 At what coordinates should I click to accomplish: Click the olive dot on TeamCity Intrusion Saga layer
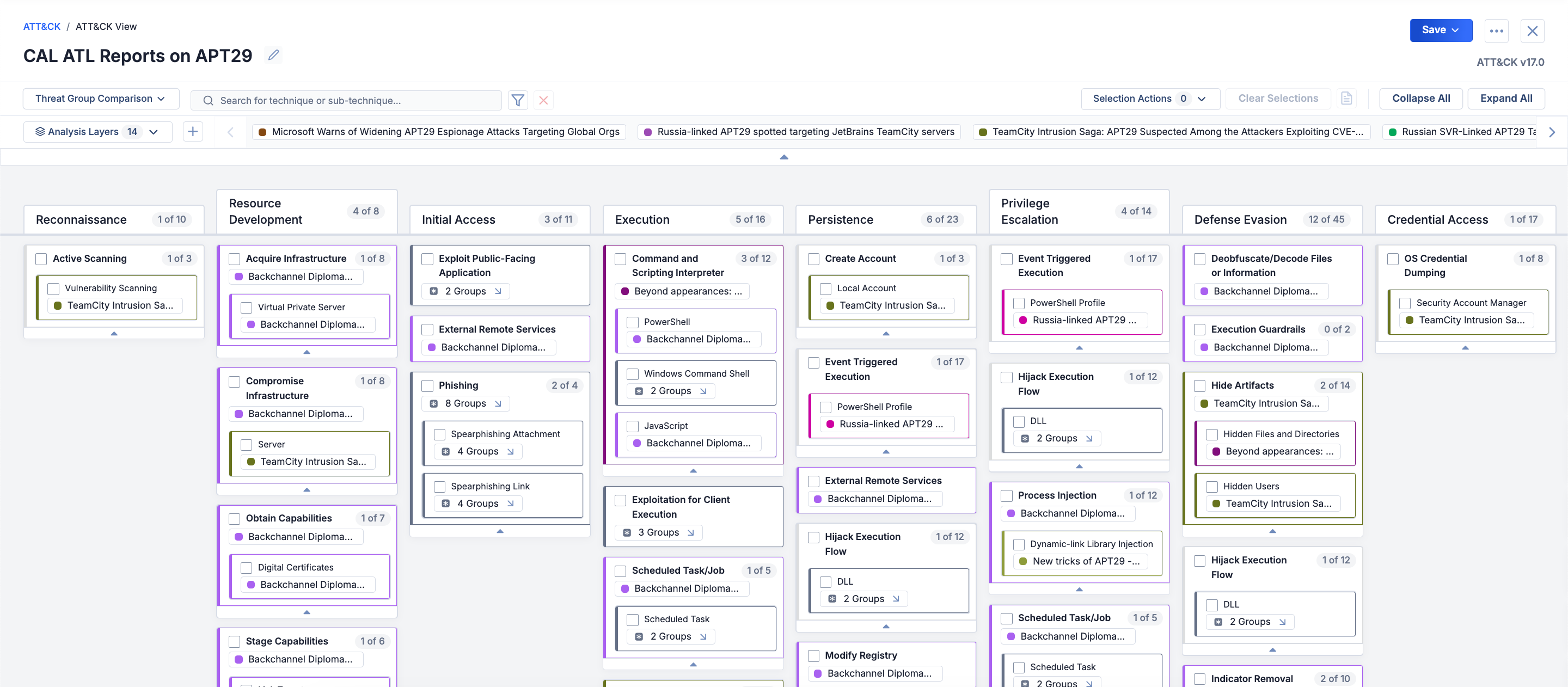(x=982, y=132)
